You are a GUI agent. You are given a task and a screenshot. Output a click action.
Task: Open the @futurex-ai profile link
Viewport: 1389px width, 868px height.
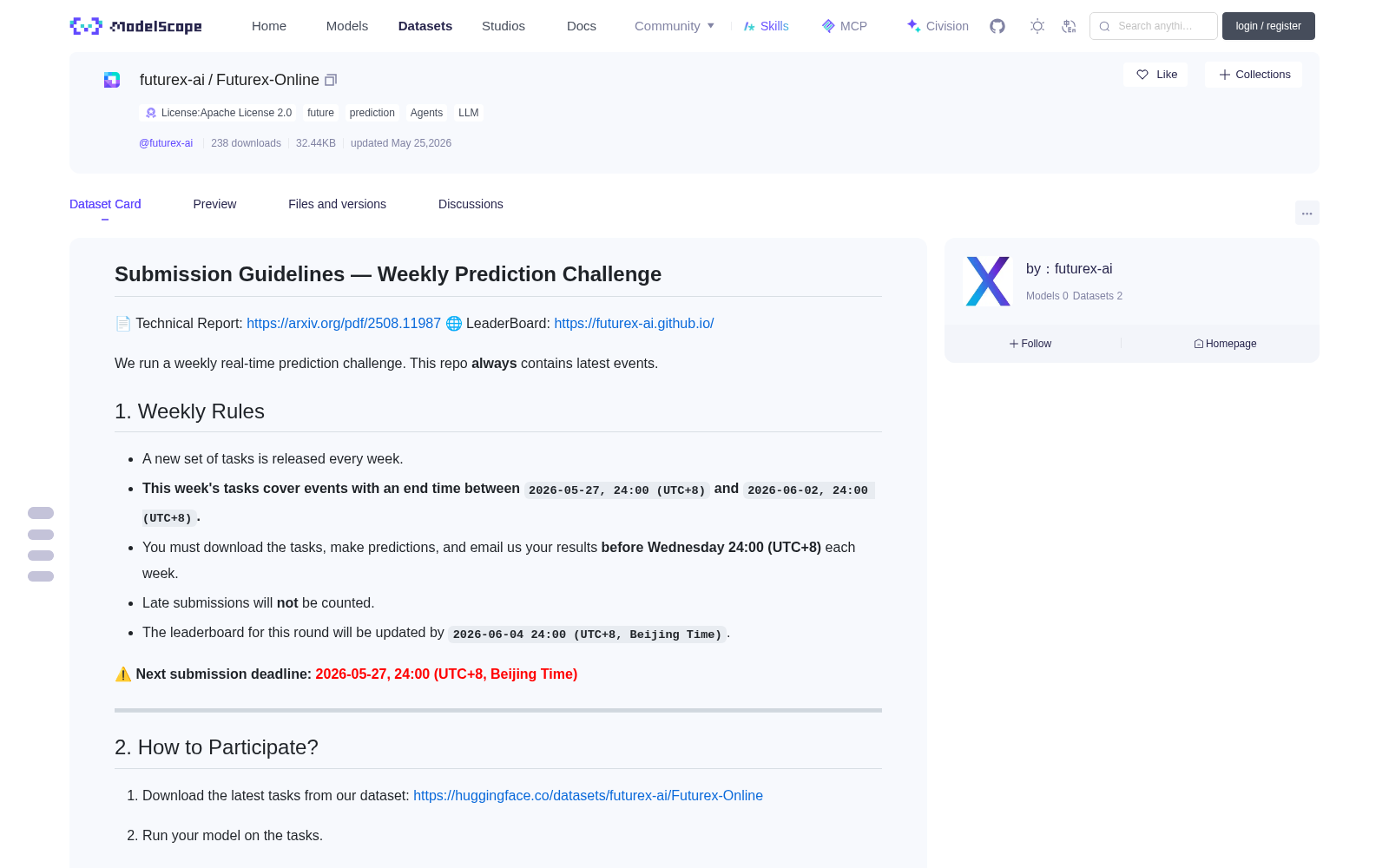tap(166, 143)
